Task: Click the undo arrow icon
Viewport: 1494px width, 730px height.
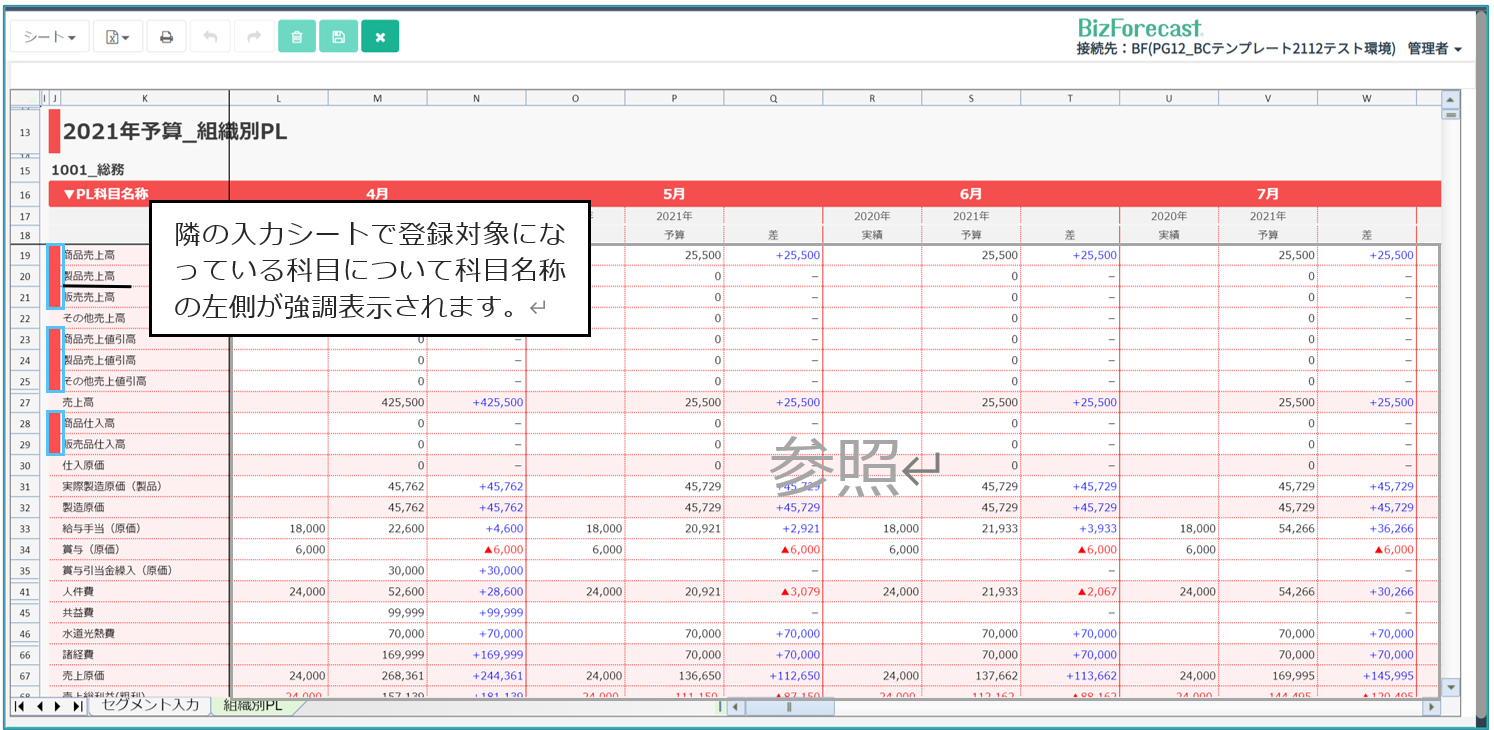Action: 210,37
